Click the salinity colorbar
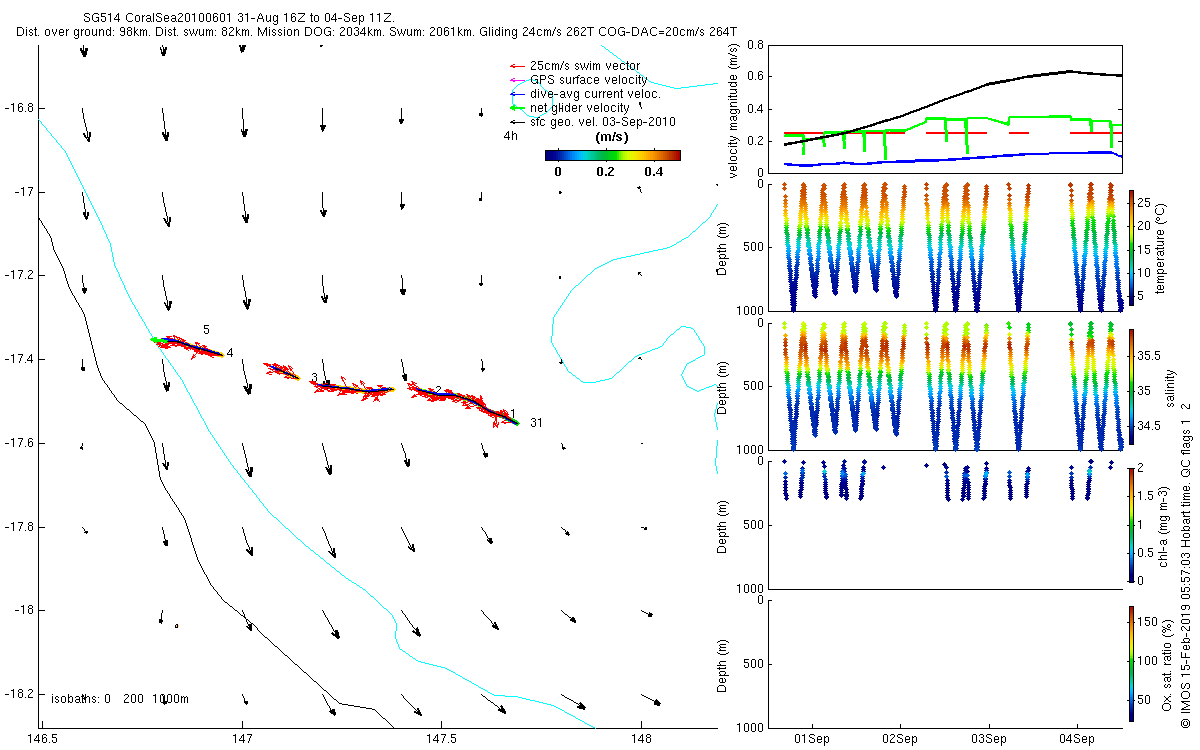1200x750 pixels. click(1131, 386)
